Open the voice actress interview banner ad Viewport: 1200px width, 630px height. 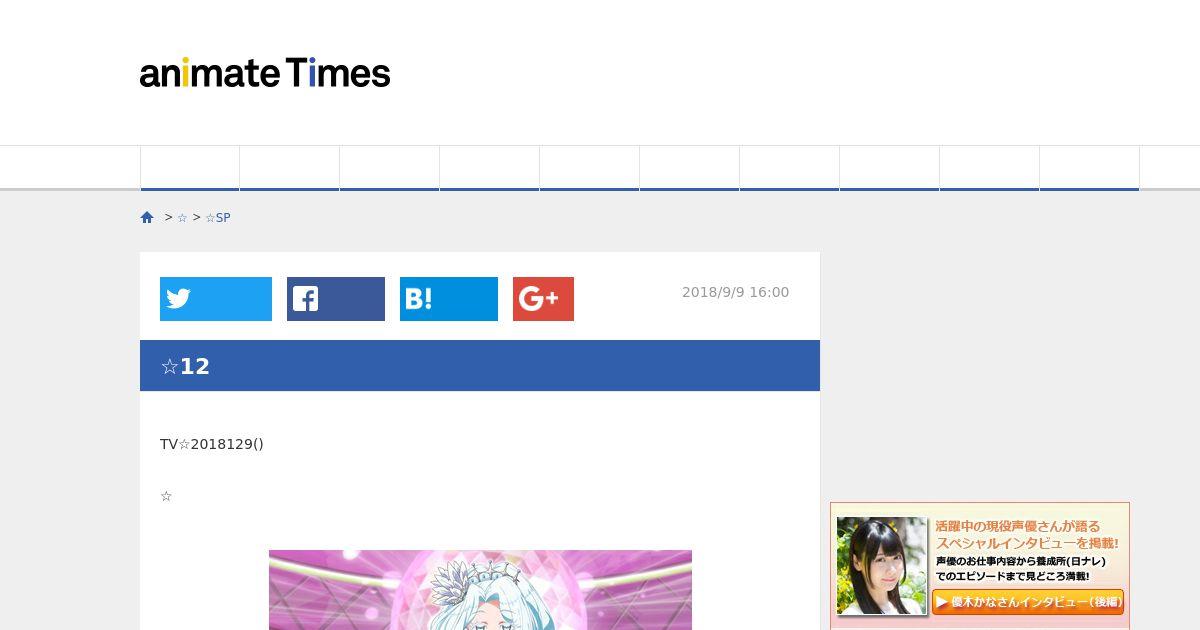[980, 566]
